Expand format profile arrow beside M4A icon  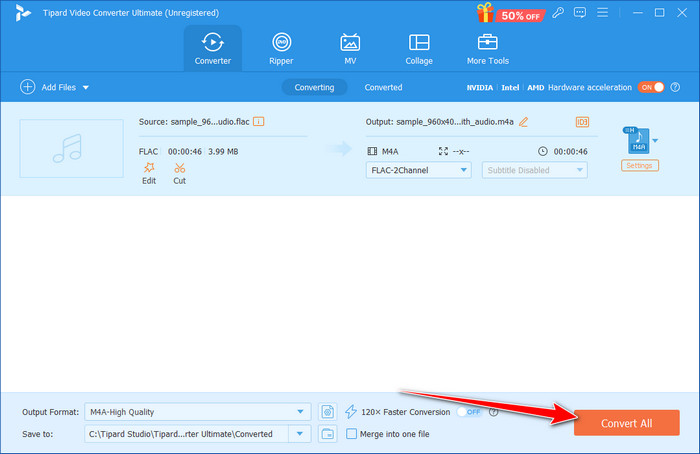655,141
